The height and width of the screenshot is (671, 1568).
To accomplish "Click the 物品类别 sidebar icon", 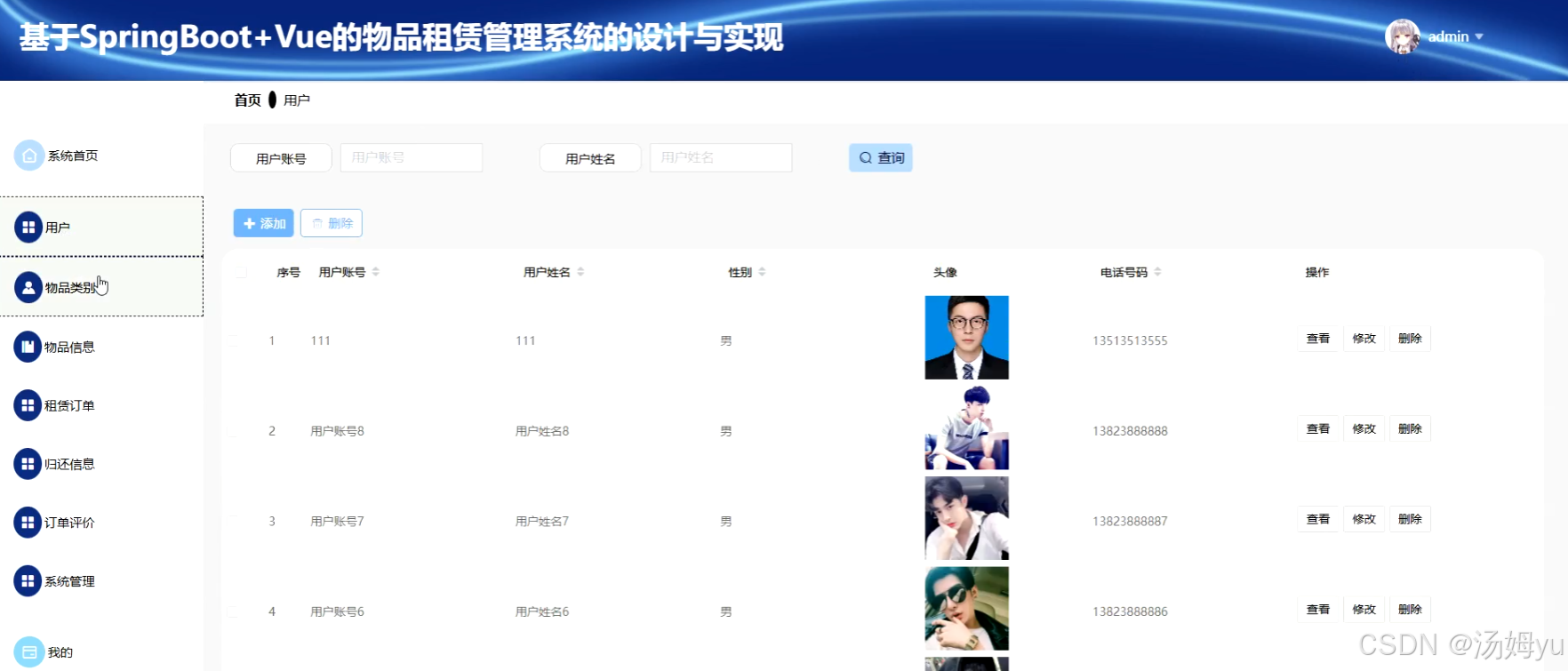I will (28, 287).
